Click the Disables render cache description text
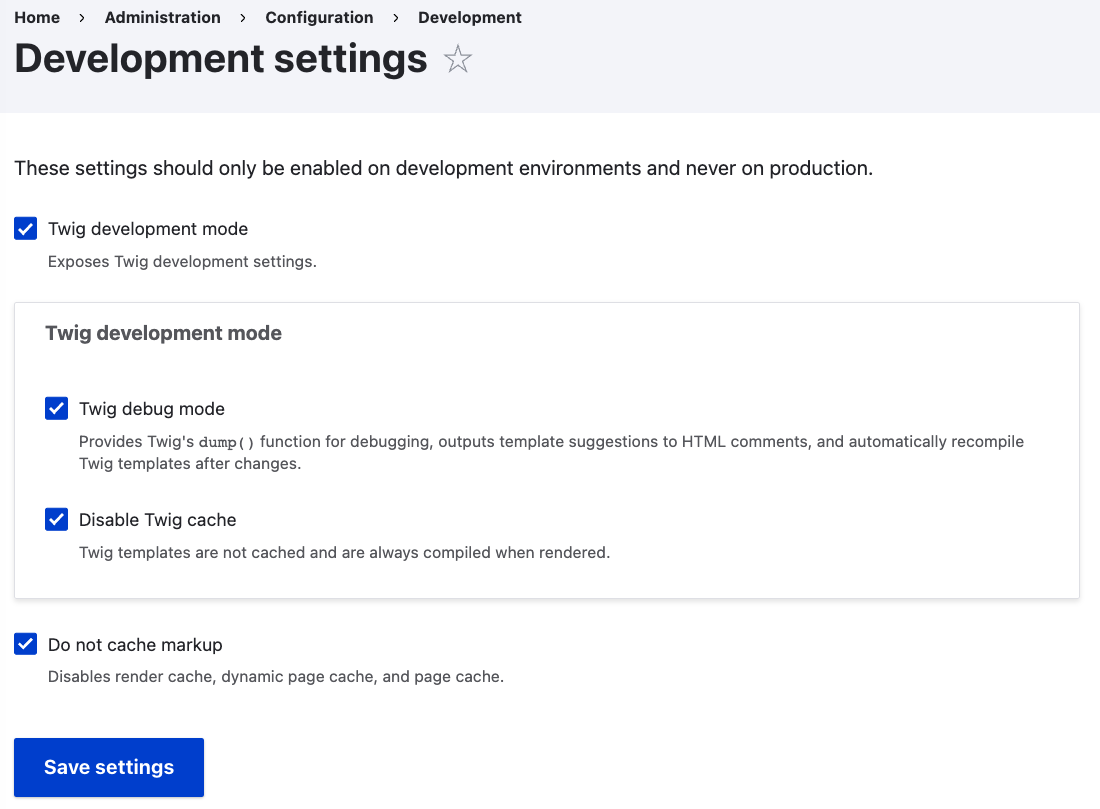This screenshot has height=809, width=1100. click(275, 677)
